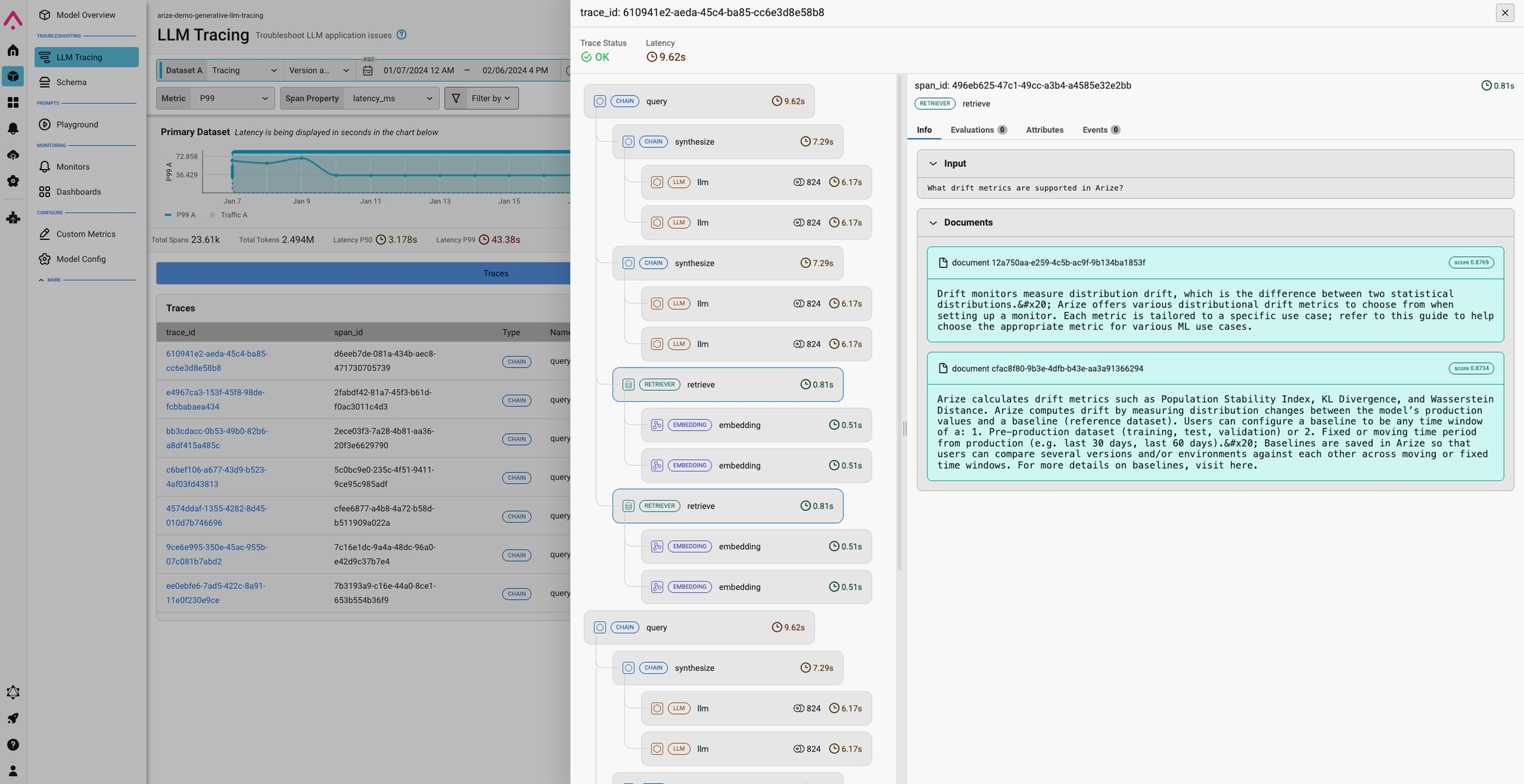
Task: Toggle the Traffic A chart legend
Action: pyautogui.click(x=228, y=215)
